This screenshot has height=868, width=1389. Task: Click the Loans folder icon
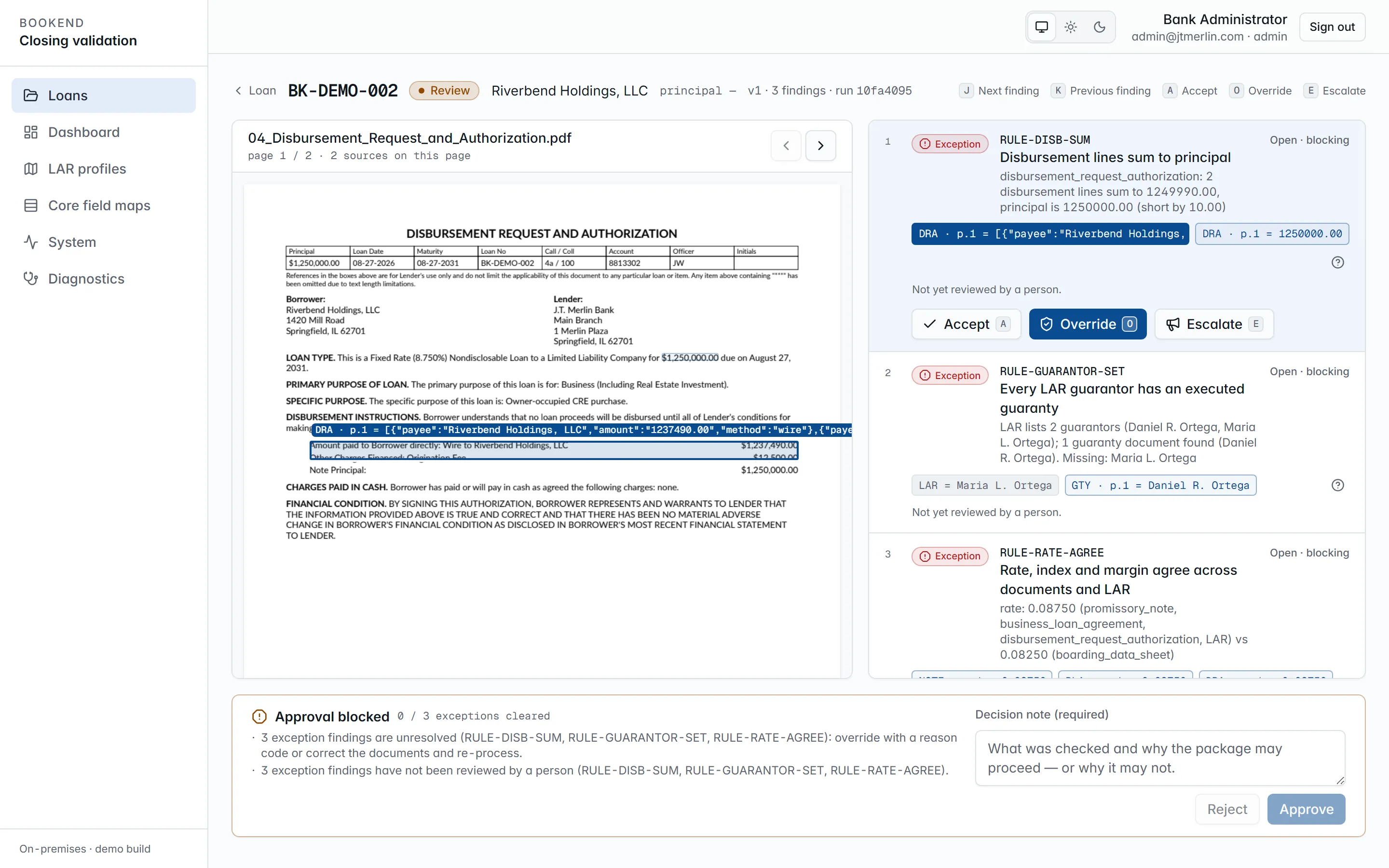(x=30, y=95)
